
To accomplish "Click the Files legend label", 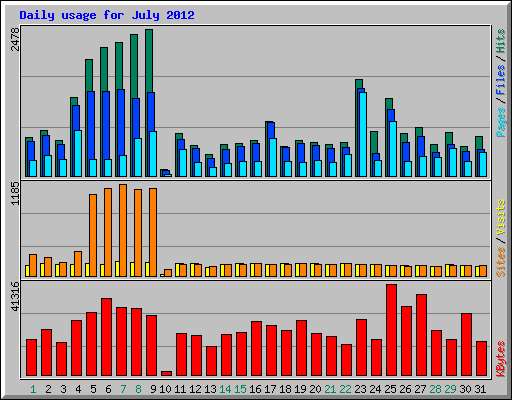I will pyautogui.click(x=501, y=79).
